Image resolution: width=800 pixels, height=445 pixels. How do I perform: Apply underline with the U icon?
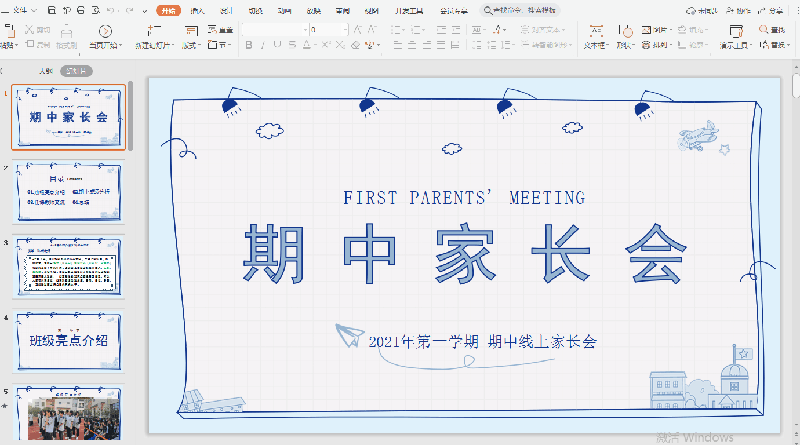(x=278, y=46)
